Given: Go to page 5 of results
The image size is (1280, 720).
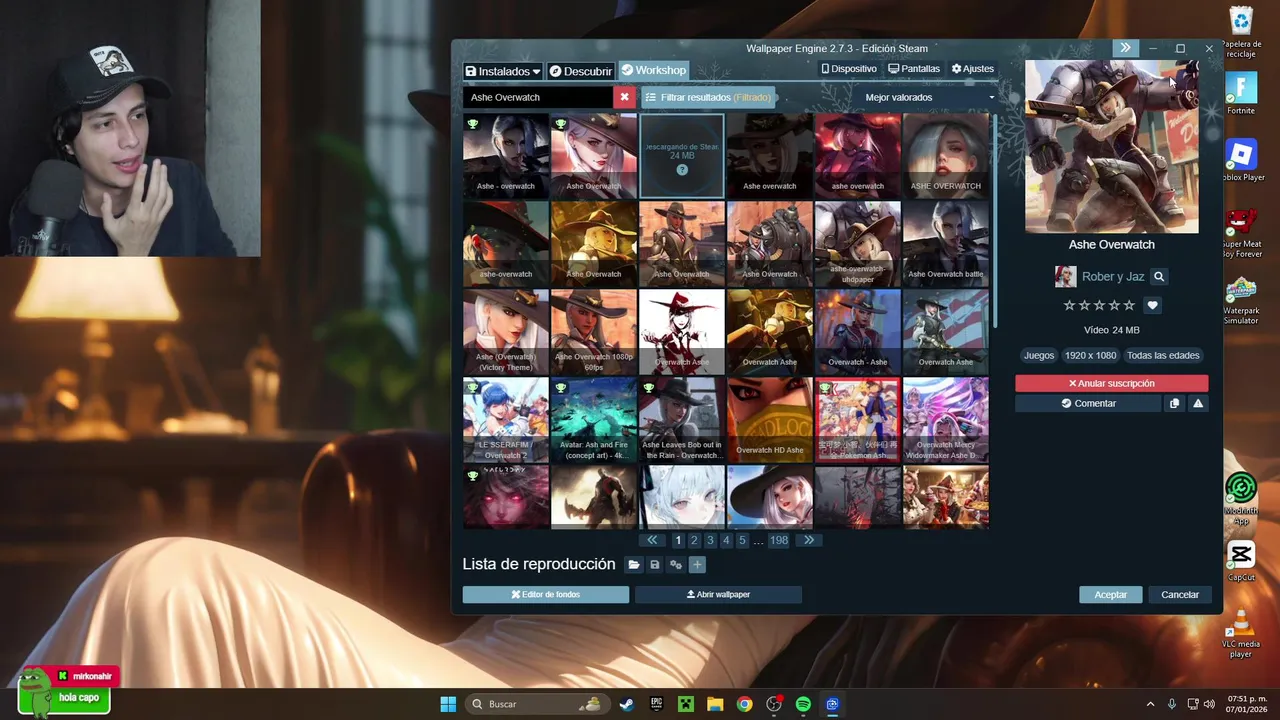Looking at the screenshot, I should pos(742,540).
